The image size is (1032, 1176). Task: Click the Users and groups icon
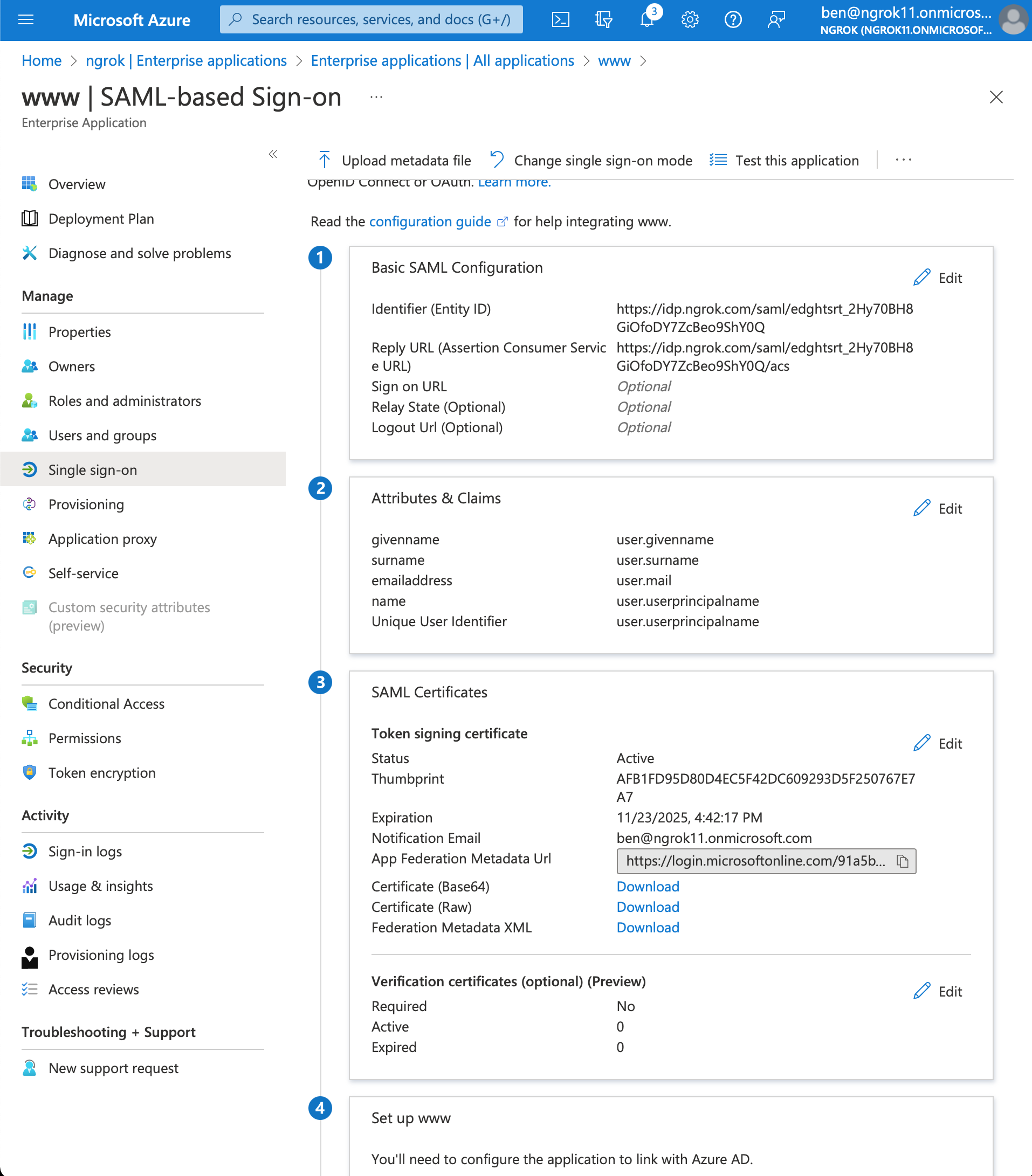[29, 435]
